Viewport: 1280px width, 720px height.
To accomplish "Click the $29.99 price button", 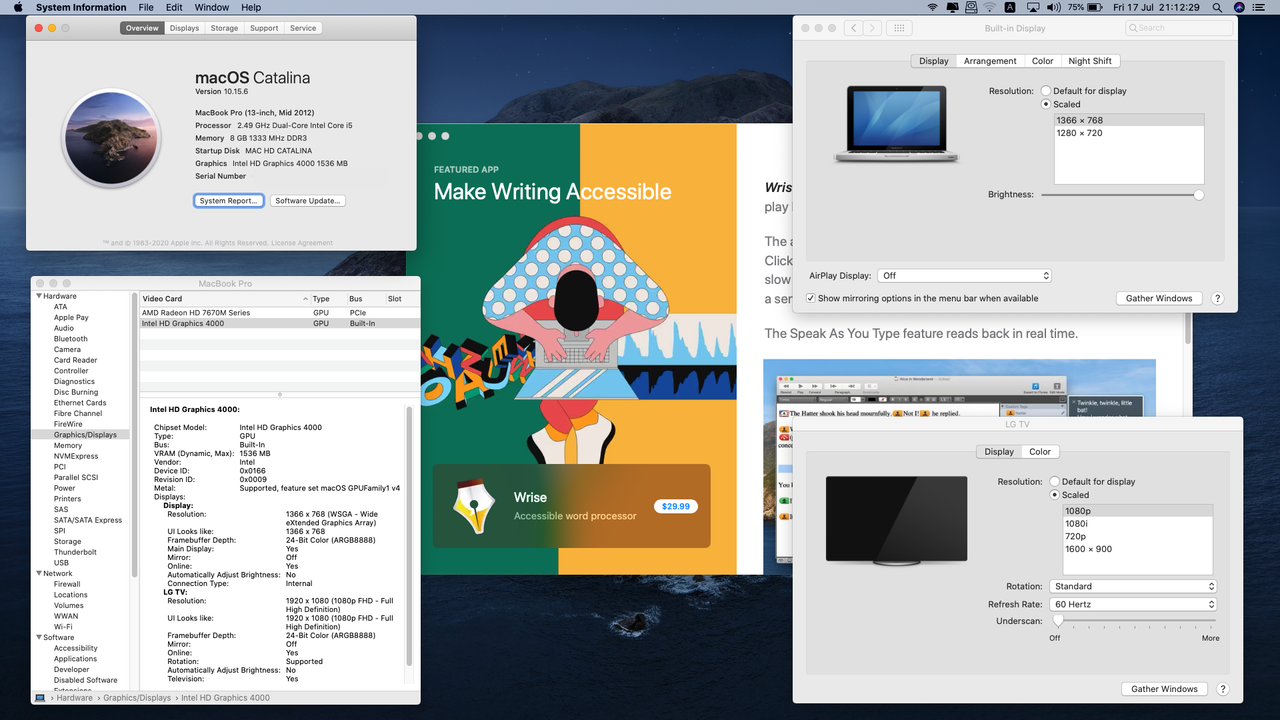I will 676,506.
